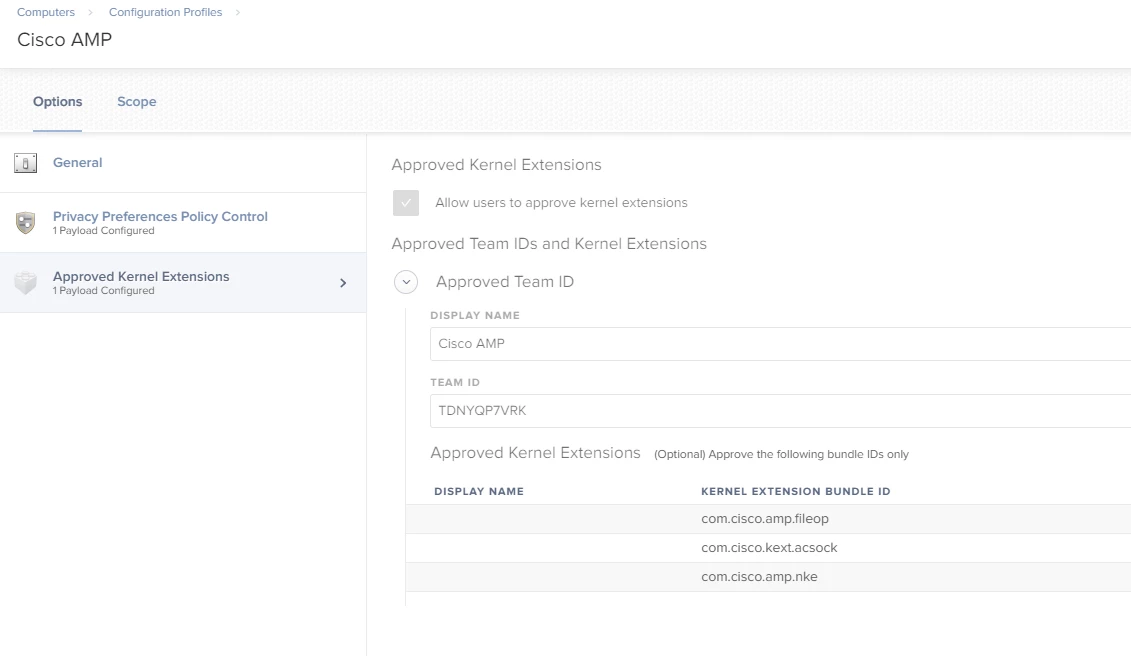Collapse the Approved Team ID section
The image size is (1131, 656).
[x=406, y=282]
